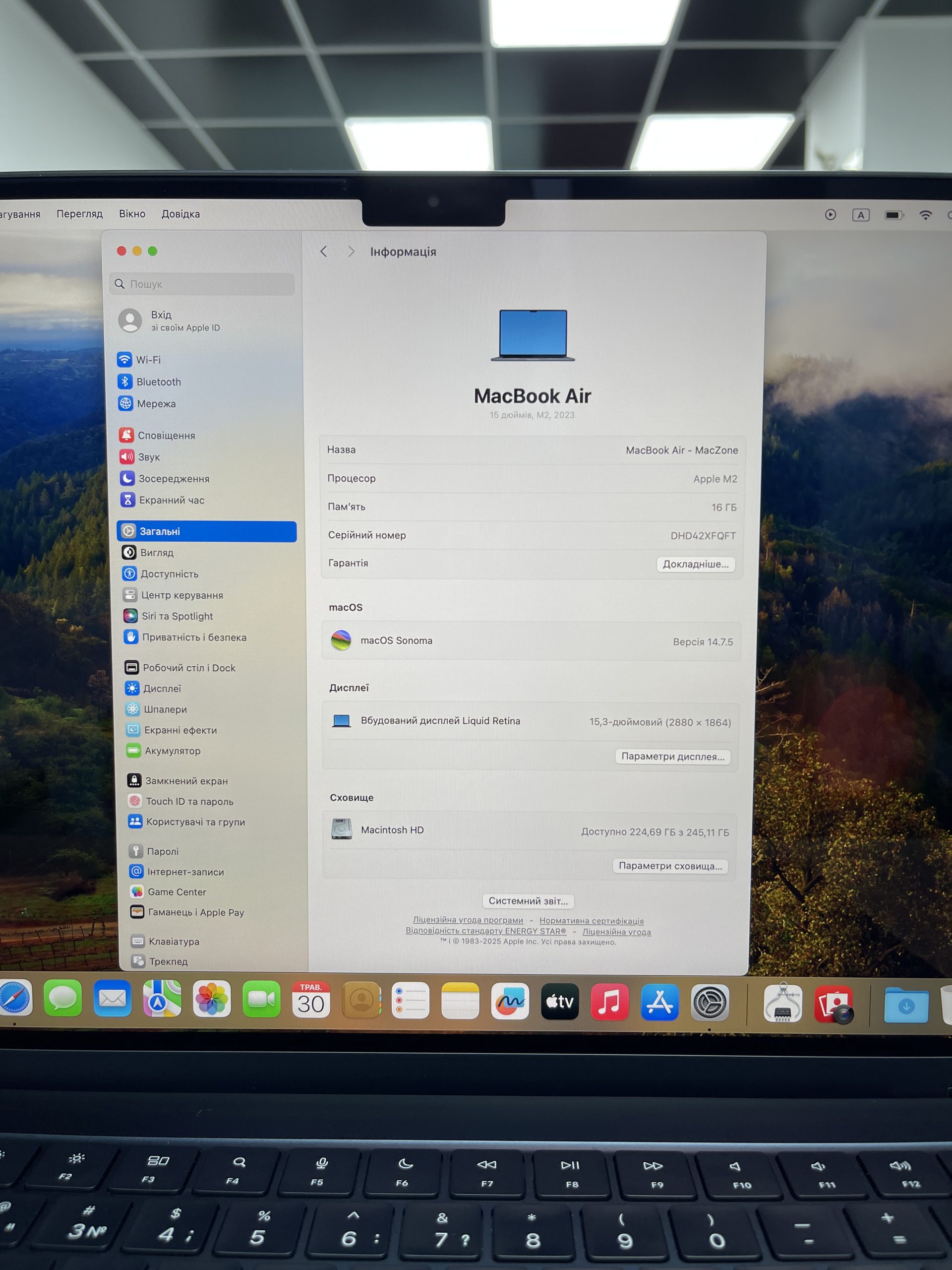
Task: Sign in with Apple ID (Вхід)
Action: tap(170, 320)
